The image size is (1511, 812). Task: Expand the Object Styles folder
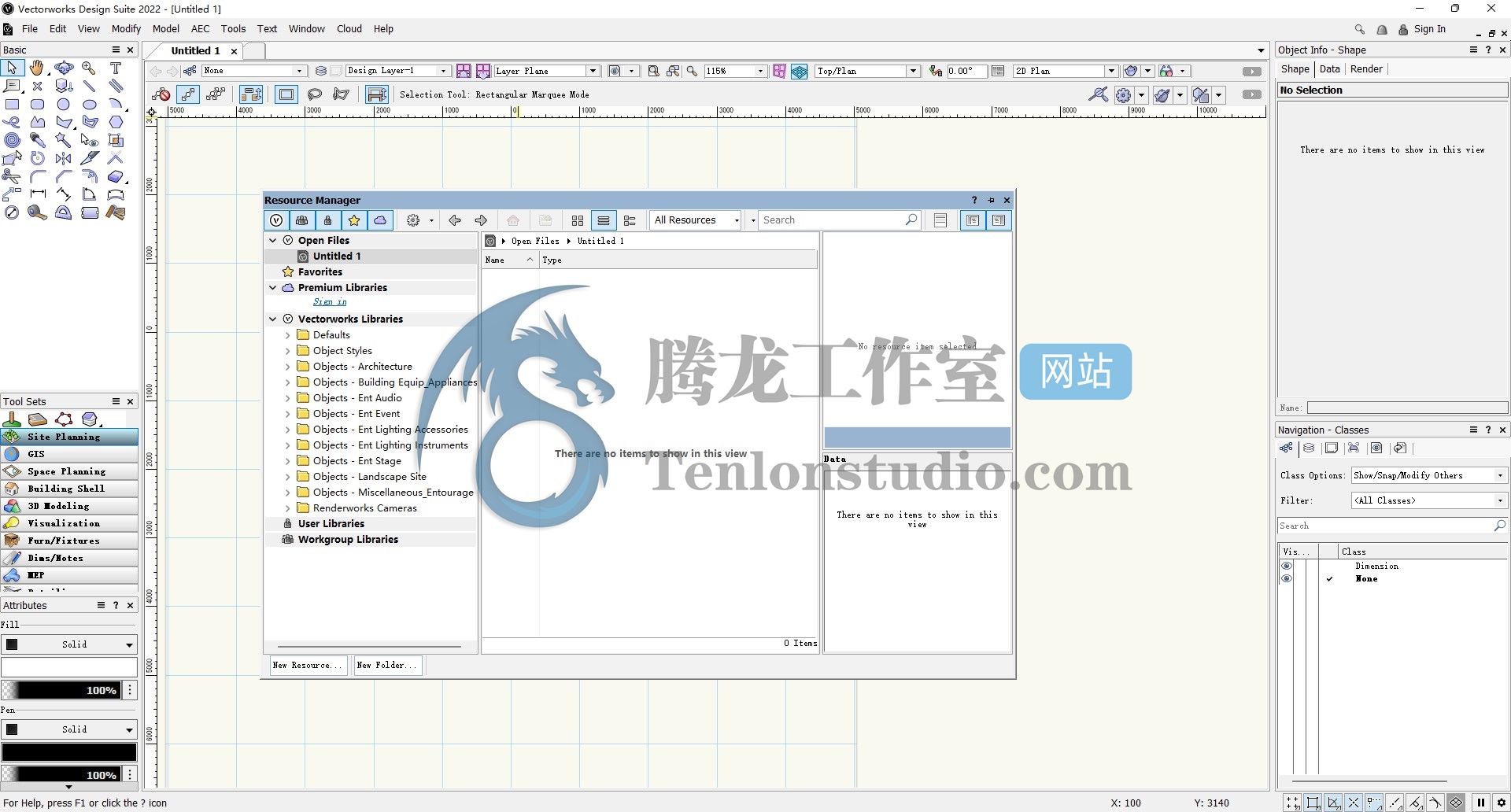click(x=287, y=351)
